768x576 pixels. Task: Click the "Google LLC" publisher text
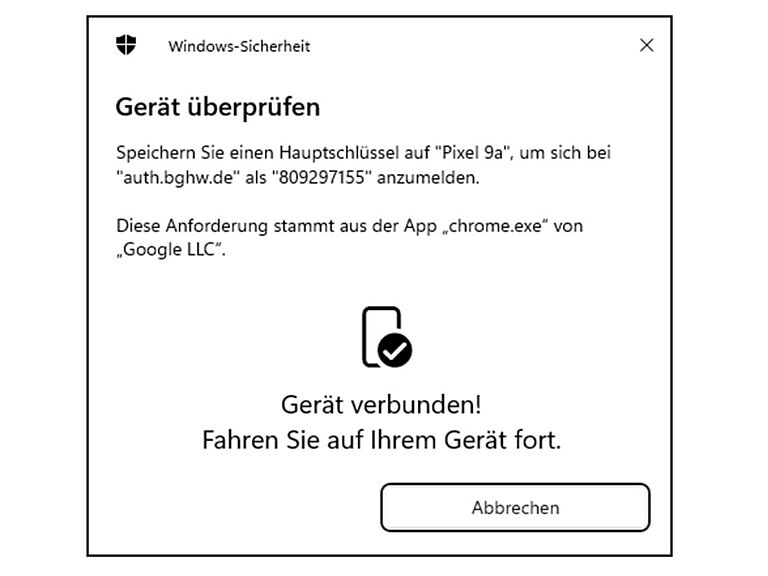(x=169, y=249)
